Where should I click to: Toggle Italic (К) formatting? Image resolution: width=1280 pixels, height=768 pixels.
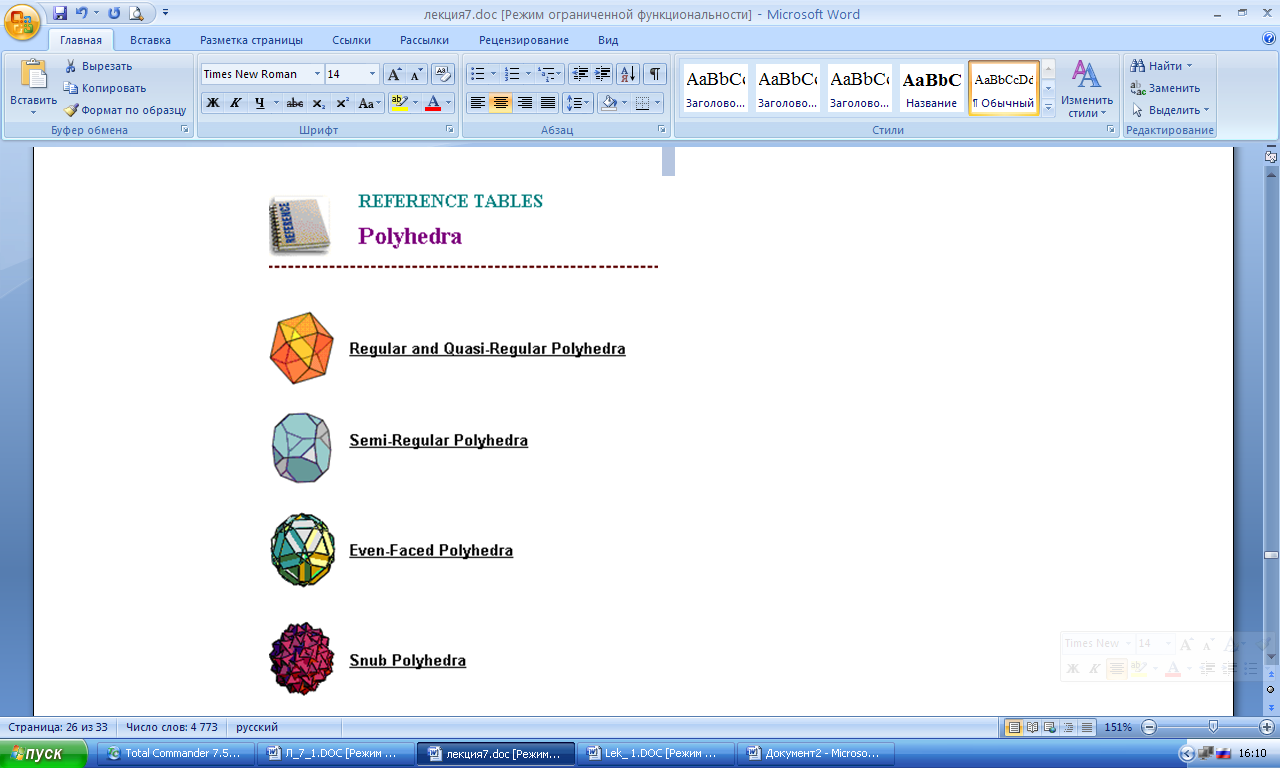pyautogui.click(x=236, y=103)
